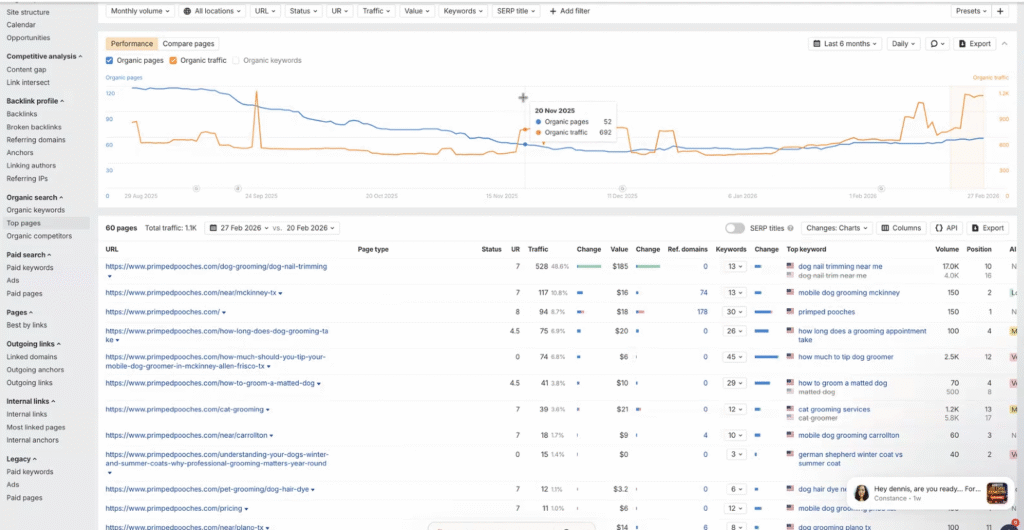
Task: Collapse the chart panel with chevron
Action: [x=1006, y=44]
